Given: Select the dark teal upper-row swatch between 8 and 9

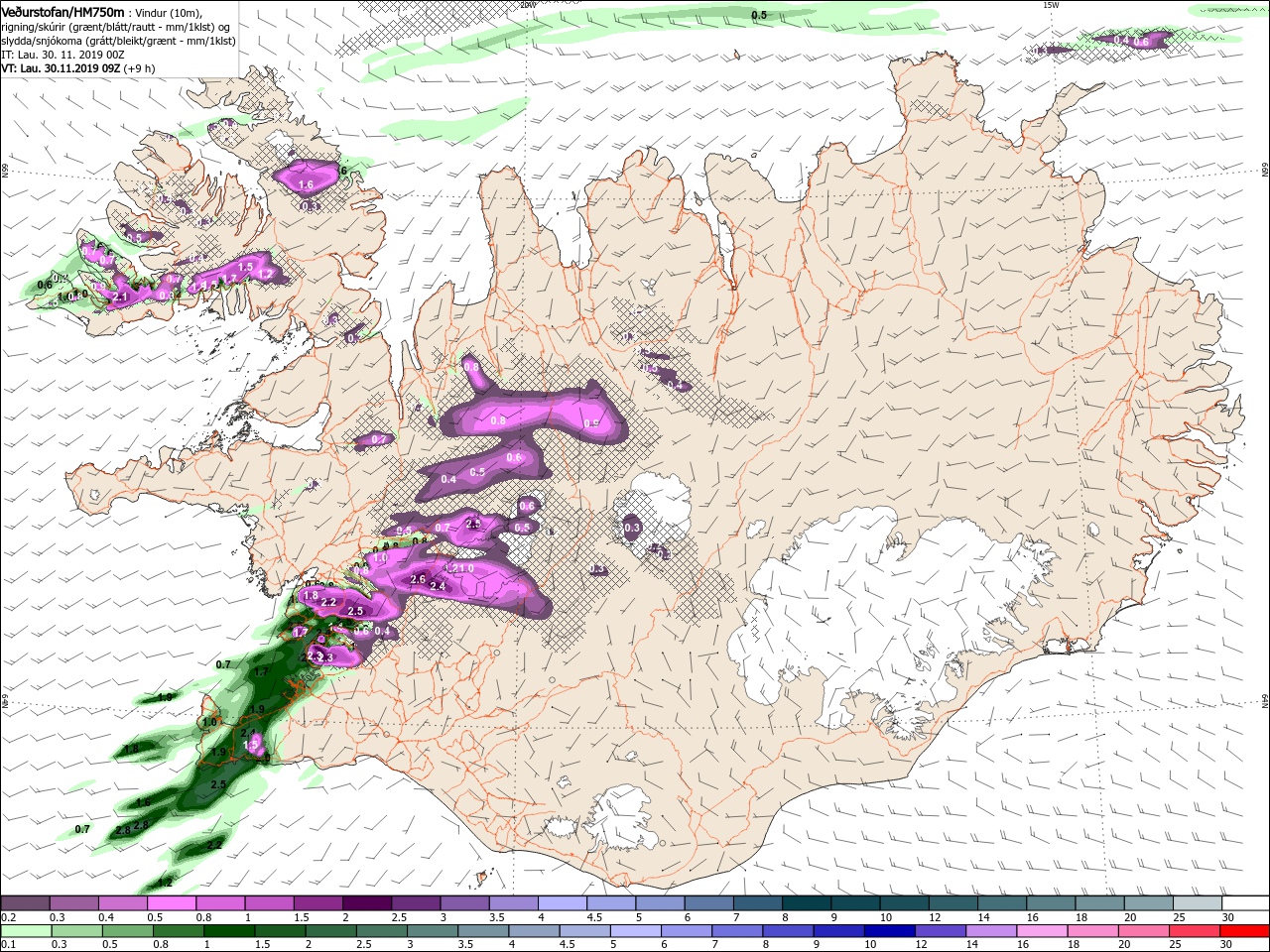Looking at the screenshot, I should (x=806, y=903).
